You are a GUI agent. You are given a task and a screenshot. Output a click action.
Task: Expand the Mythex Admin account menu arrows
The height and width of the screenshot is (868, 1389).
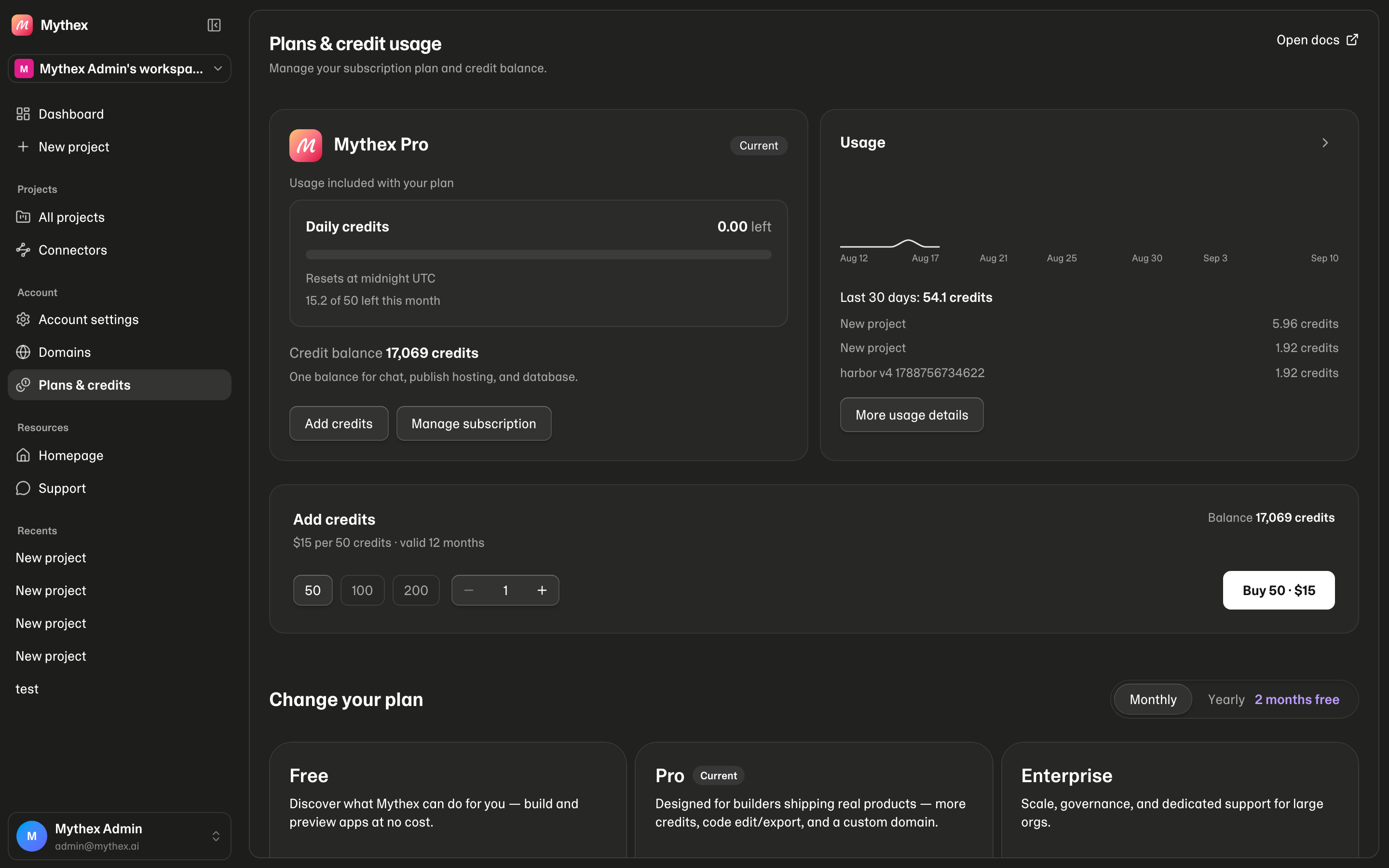pos(216,836)
